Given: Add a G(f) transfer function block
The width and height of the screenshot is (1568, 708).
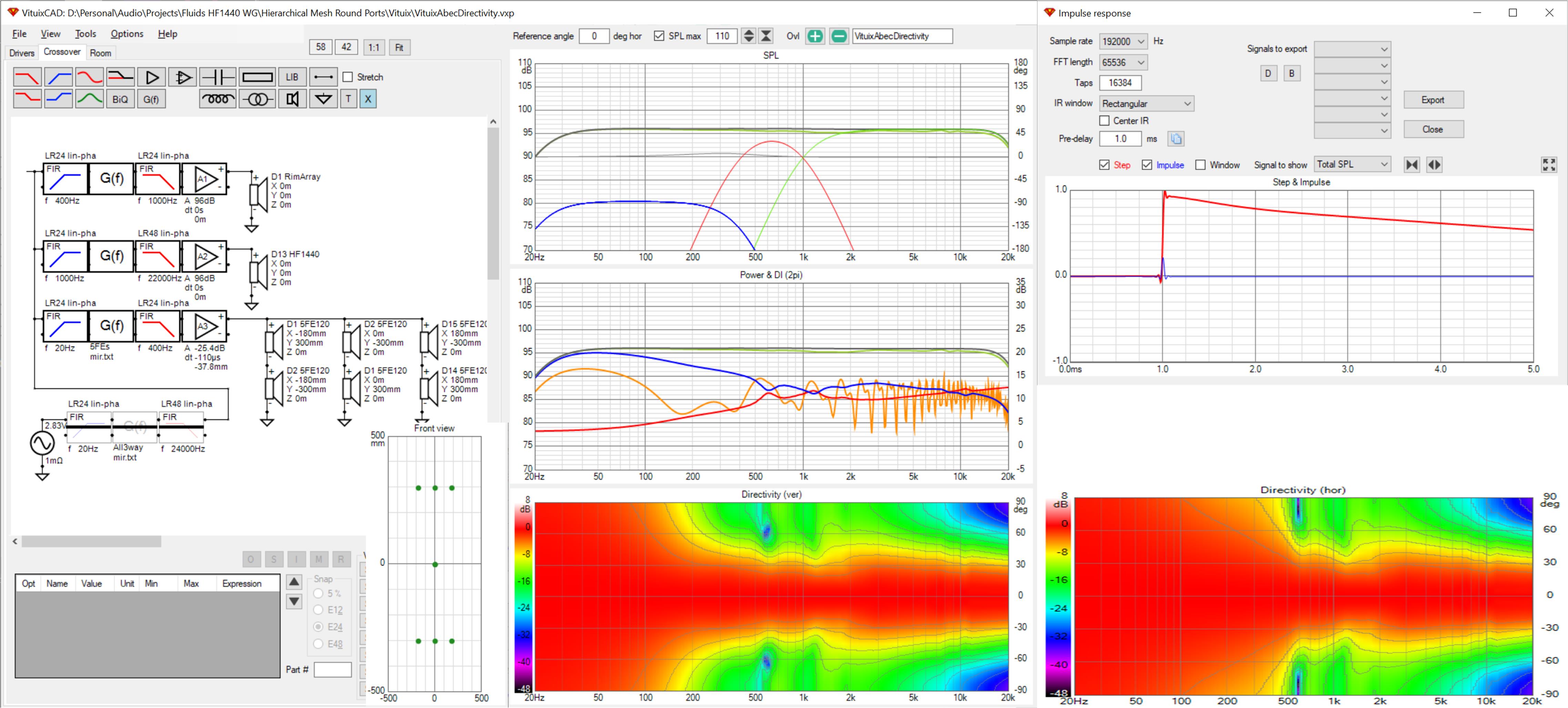Looking at the screenshot, I should [x=152, y=99].
